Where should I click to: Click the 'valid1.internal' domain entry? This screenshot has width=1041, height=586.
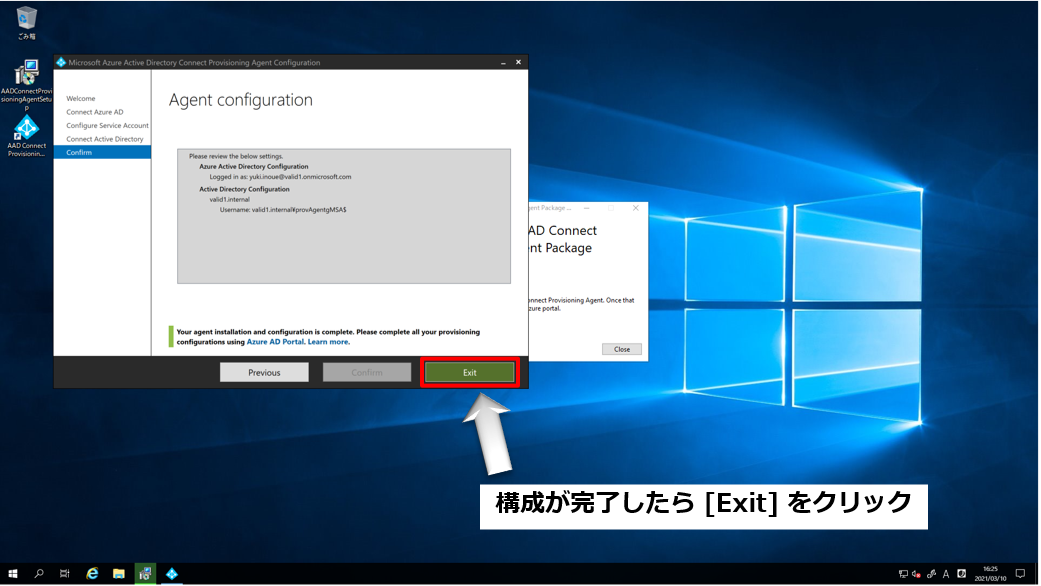point(230,199)
